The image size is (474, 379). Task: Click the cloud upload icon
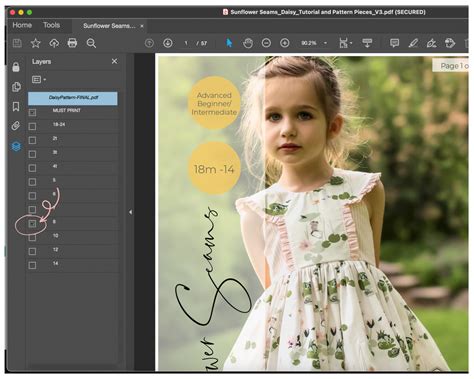tap(54, 43)
